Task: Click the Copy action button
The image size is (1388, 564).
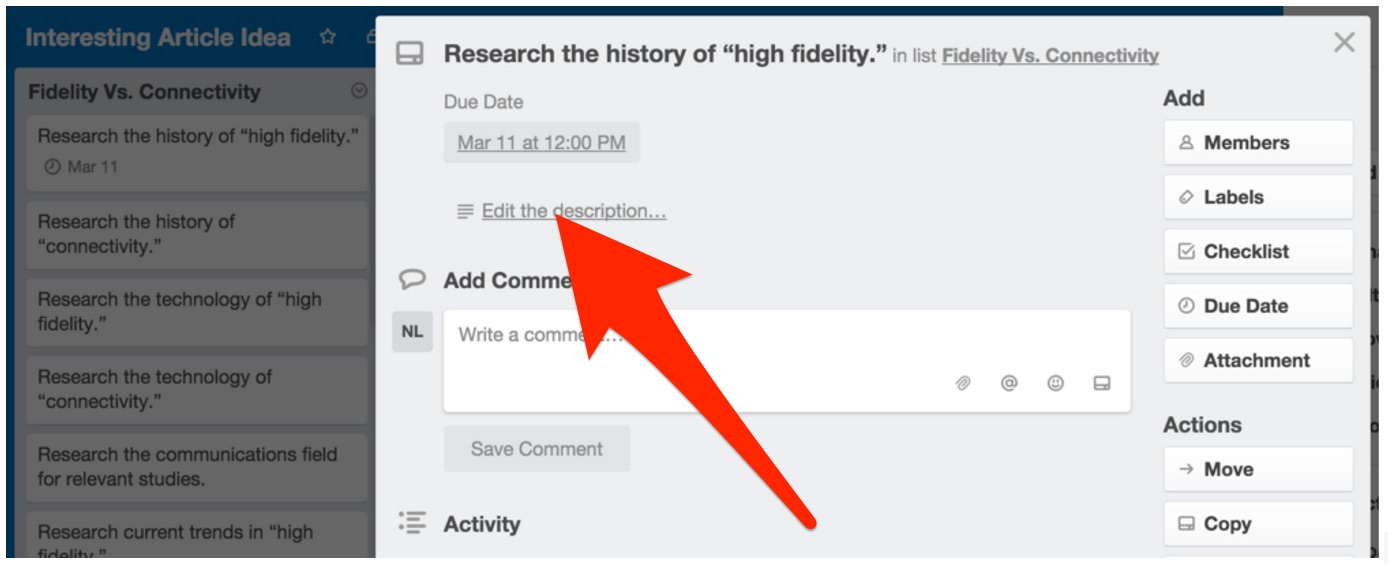Action: pos(1257,524)
